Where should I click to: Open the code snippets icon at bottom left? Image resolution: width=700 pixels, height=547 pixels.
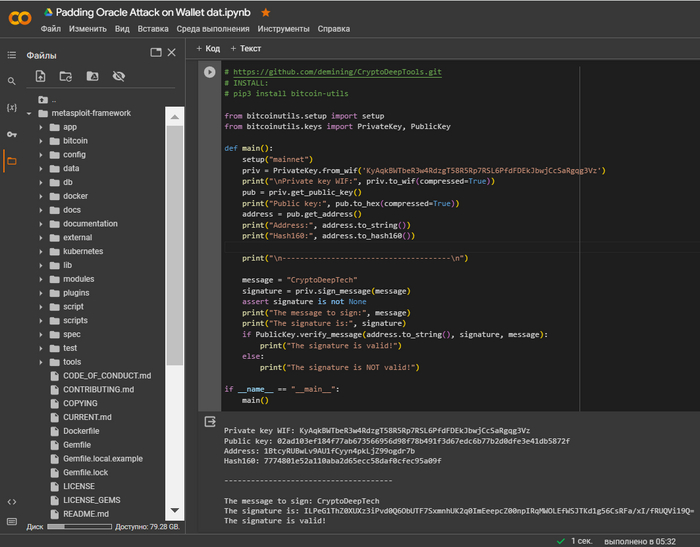[x=12, y=501]
